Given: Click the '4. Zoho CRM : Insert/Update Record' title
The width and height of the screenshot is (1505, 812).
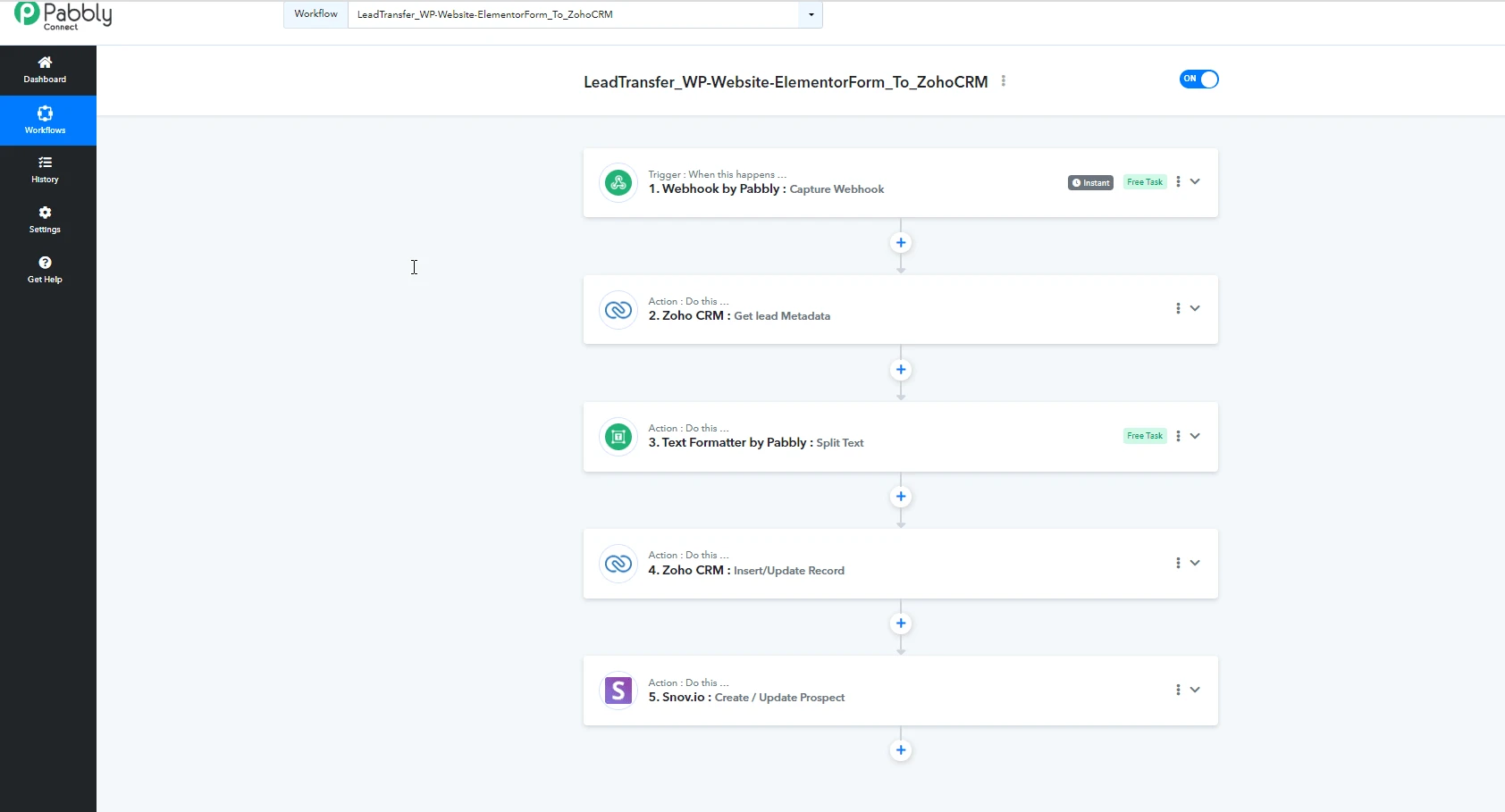Looking at the screenshot, I should (x=746, y=570).
